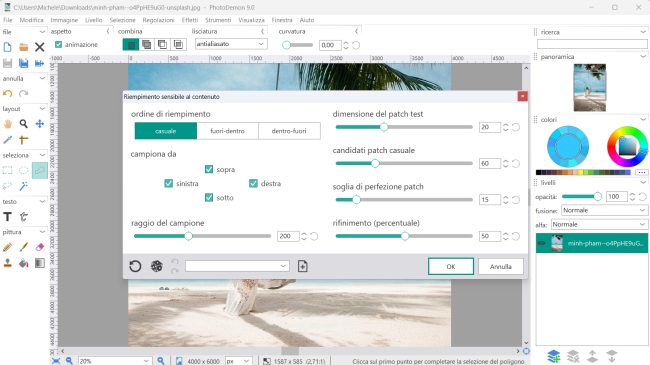
Task: Choose the casuale fill order
Action: 166,131
